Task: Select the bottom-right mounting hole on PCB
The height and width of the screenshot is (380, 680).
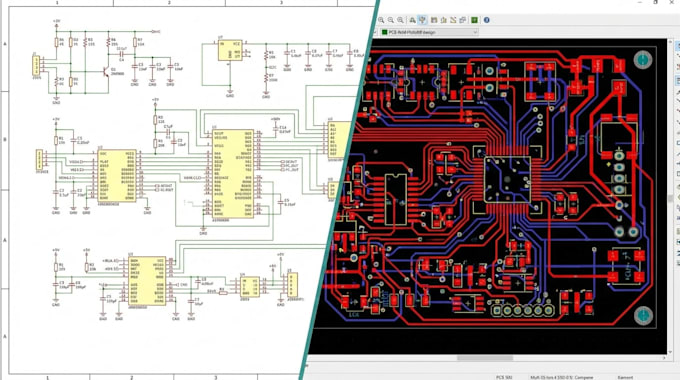Action: 643,315
